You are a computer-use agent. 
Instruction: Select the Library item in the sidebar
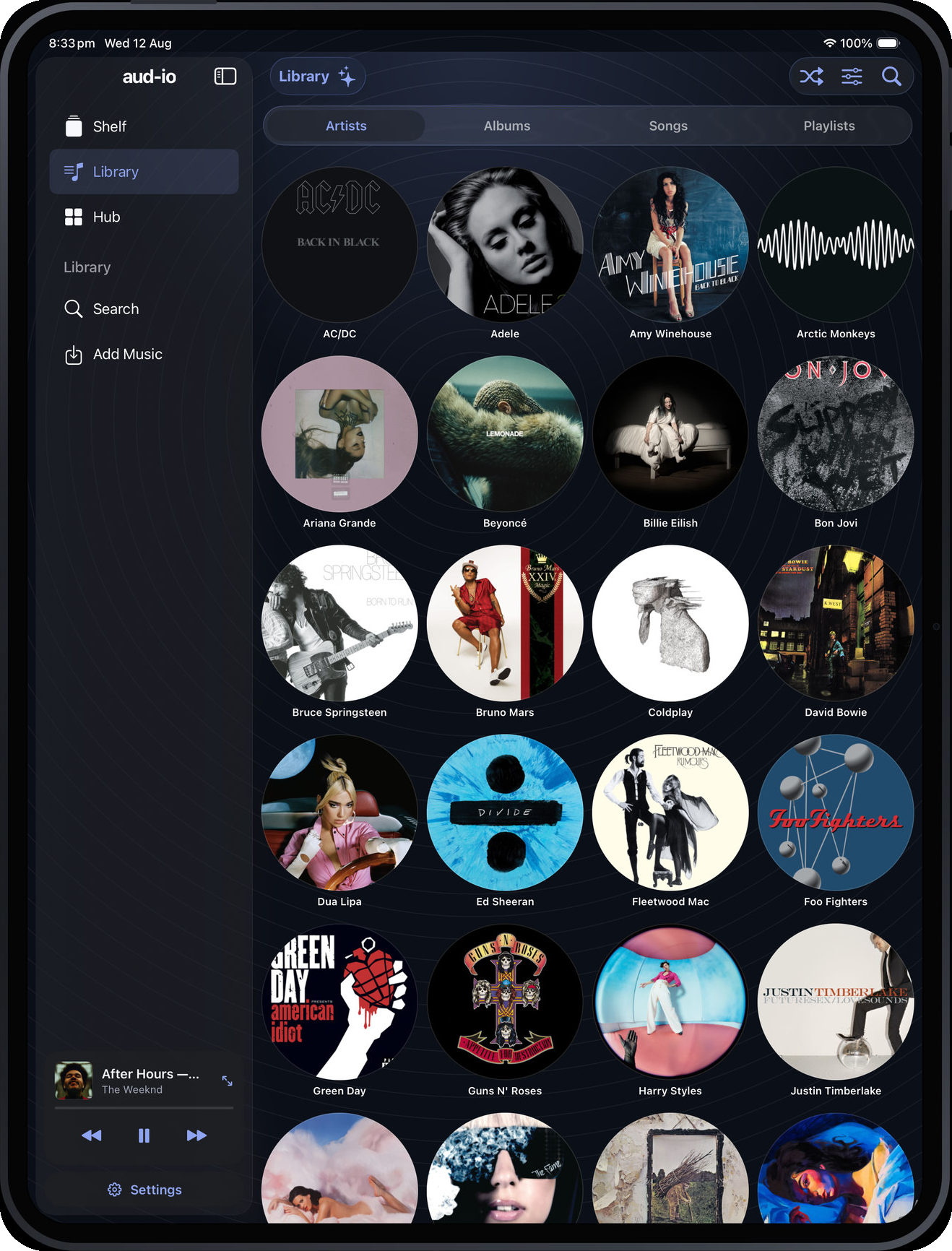(144, 172)
